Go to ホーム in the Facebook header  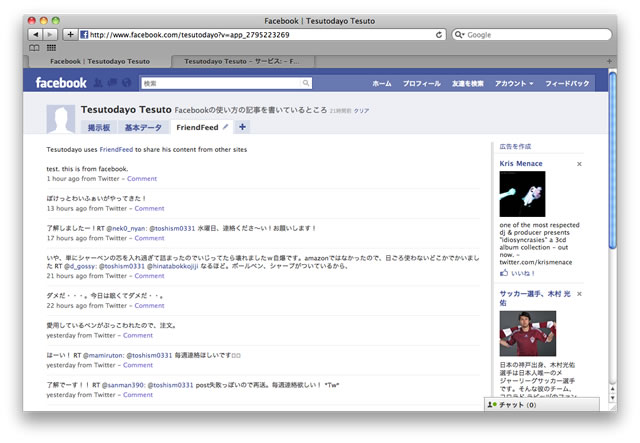coord(382,83)
